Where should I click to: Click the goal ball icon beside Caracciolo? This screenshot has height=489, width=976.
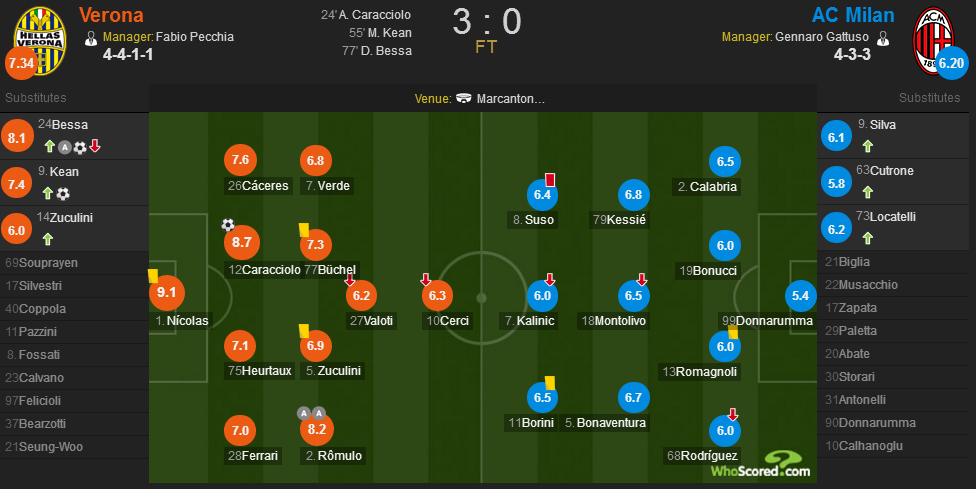(228, 225)
